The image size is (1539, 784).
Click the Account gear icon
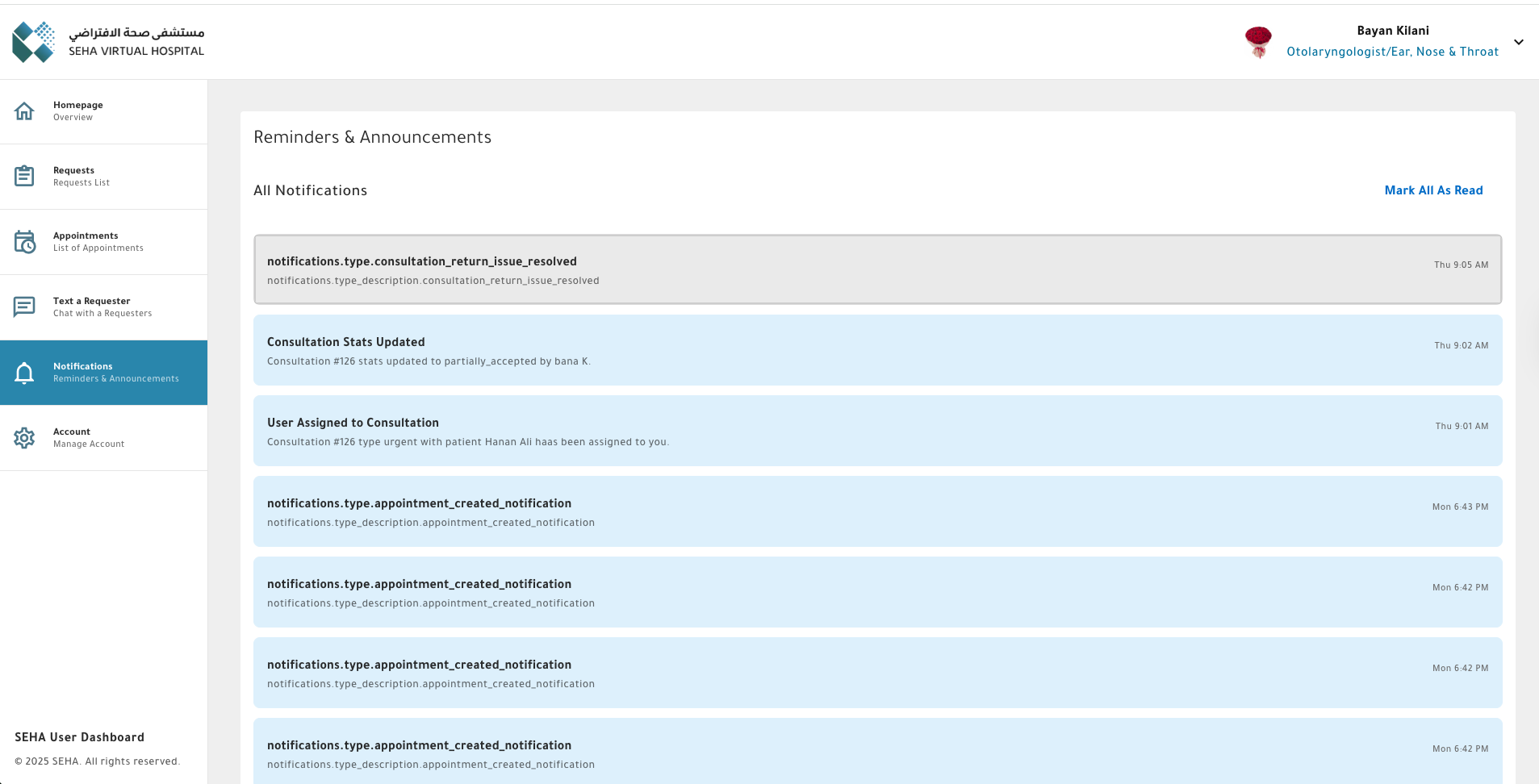[x=24, y=438]
